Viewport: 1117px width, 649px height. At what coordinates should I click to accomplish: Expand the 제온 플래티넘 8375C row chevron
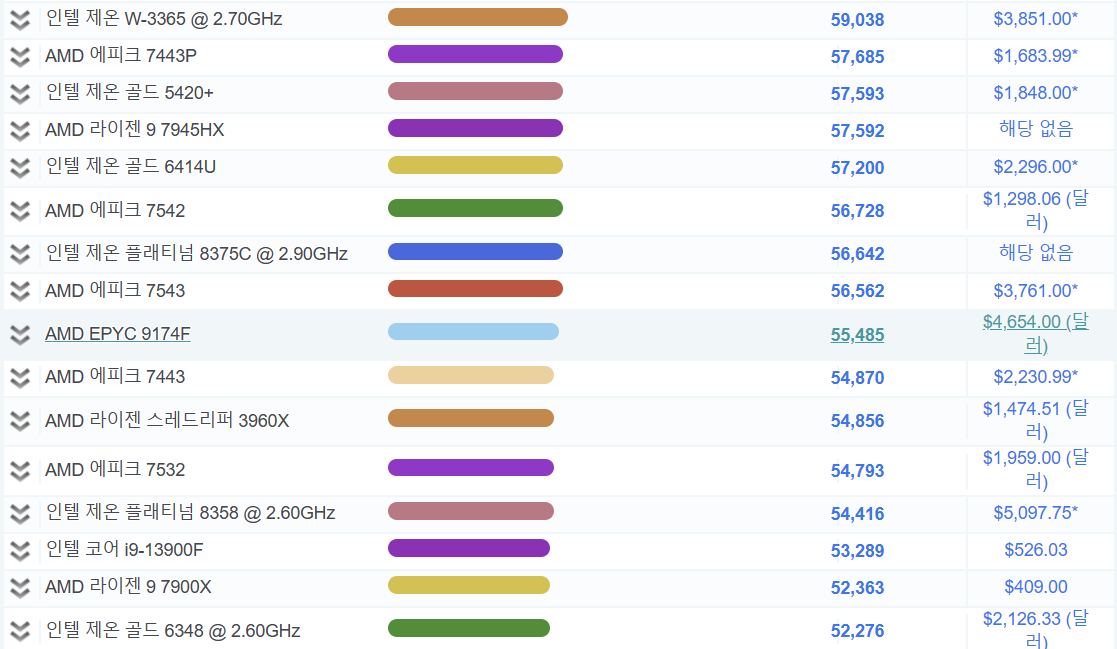click(x=20, y=254)
